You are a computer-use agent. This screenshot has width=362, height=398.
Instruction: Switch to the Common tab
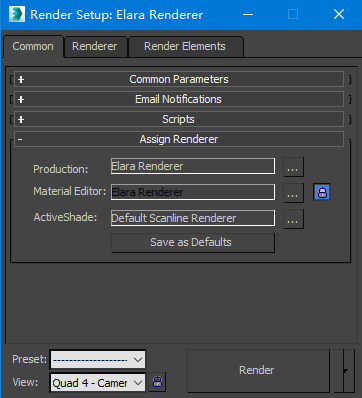point(33,46)
